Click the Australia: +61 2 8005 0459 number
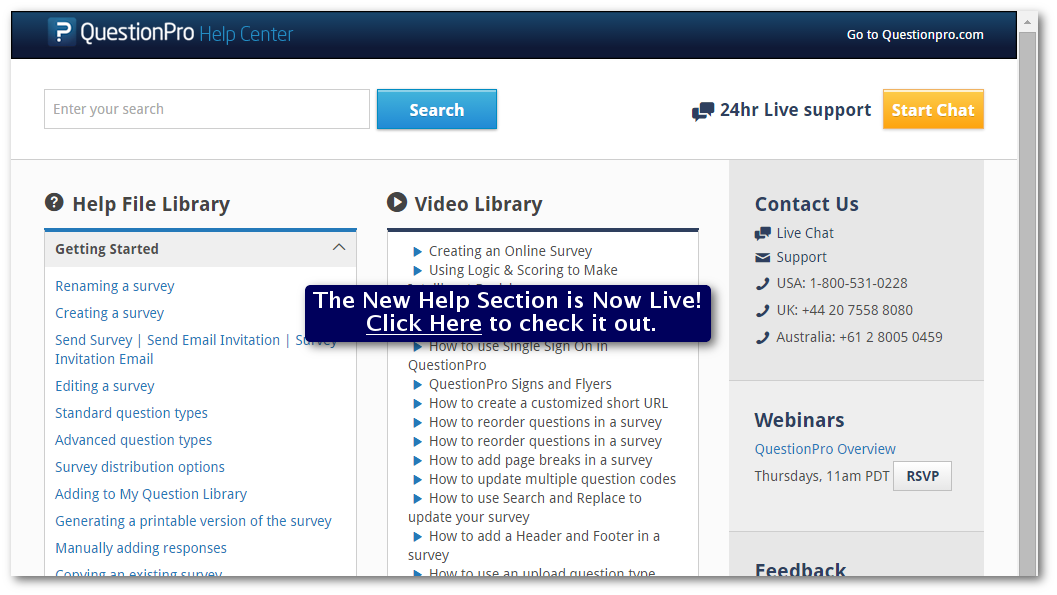 (859, 338)
